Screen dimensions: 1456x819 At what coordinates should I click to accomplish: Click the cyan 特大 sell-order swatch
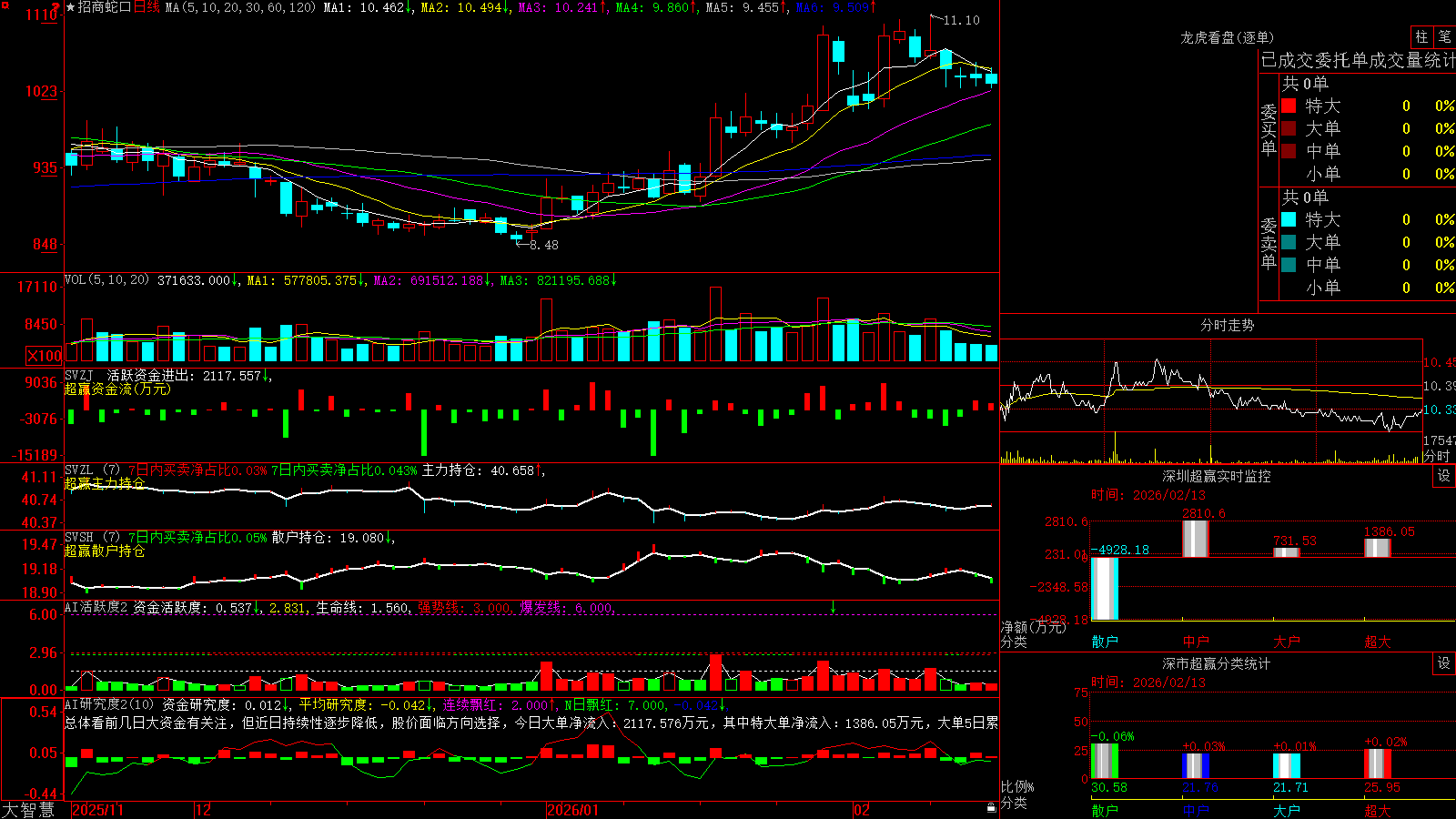point(1289,219)
